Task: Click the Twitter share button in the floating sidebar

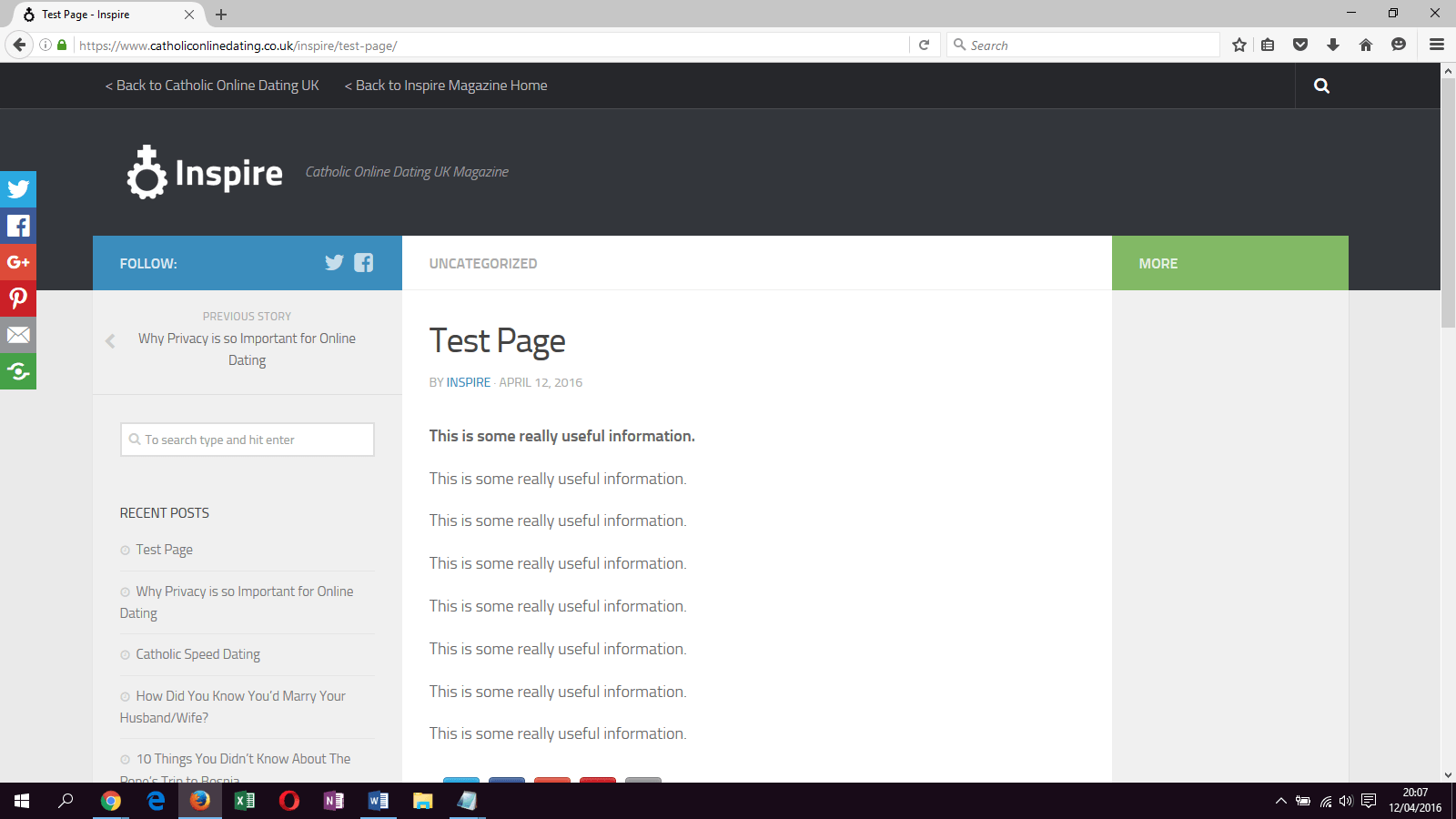Action: 18,189
